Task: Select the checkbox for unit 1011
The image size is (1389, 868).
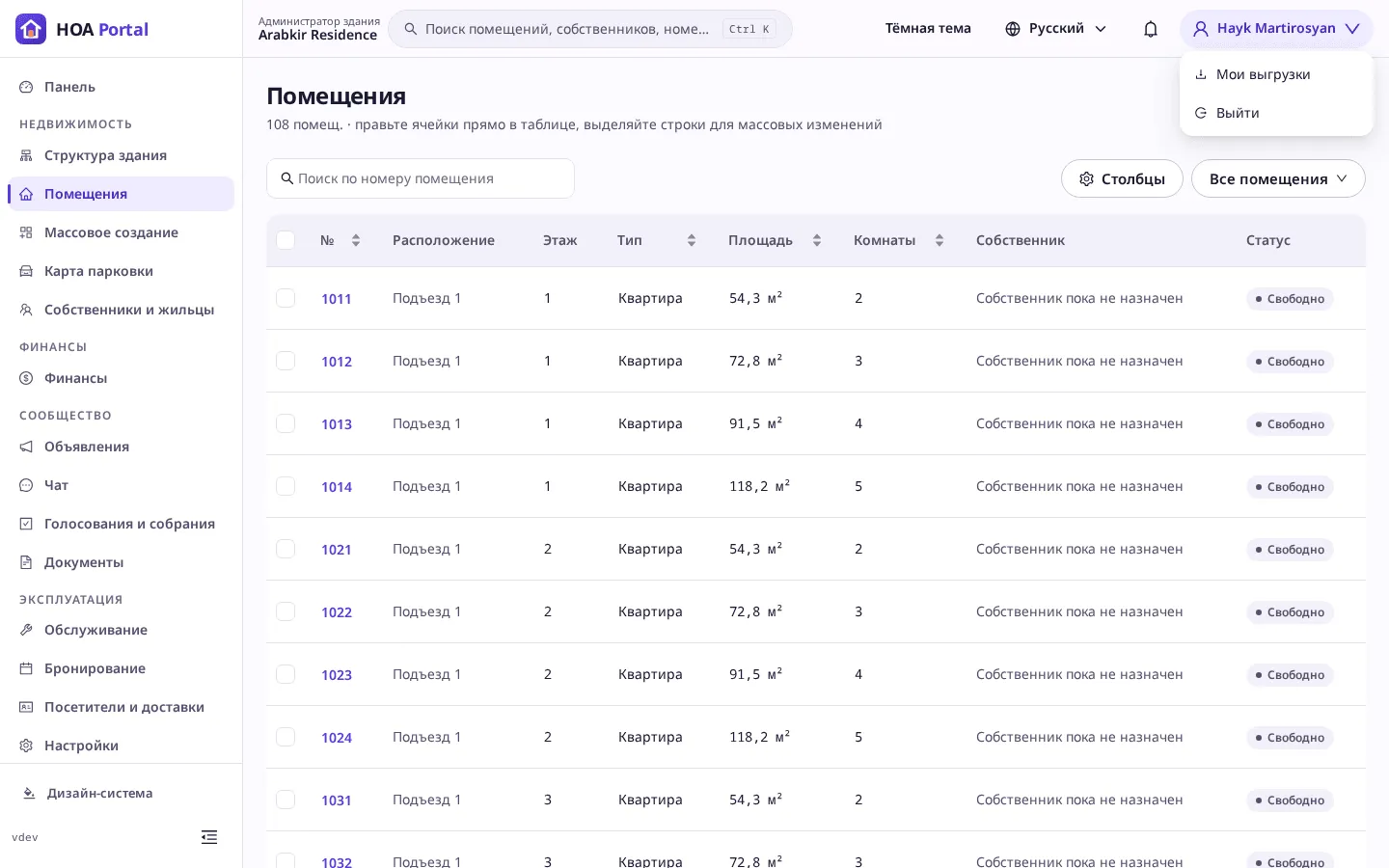Action: (x=286, y=298)
